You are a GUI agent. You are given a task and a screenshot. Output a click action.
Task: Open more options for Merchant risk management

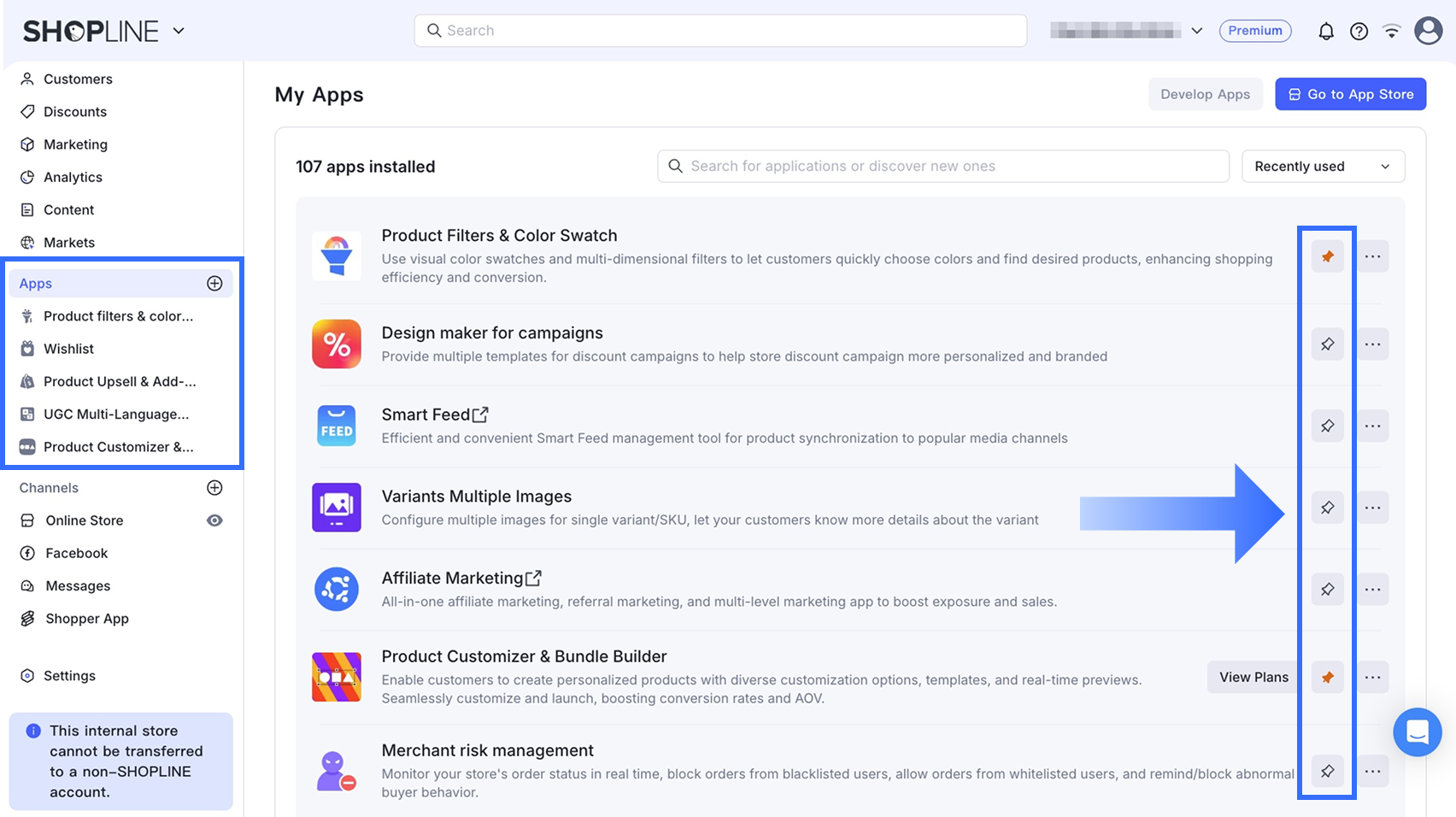(x=1372, y=771)
